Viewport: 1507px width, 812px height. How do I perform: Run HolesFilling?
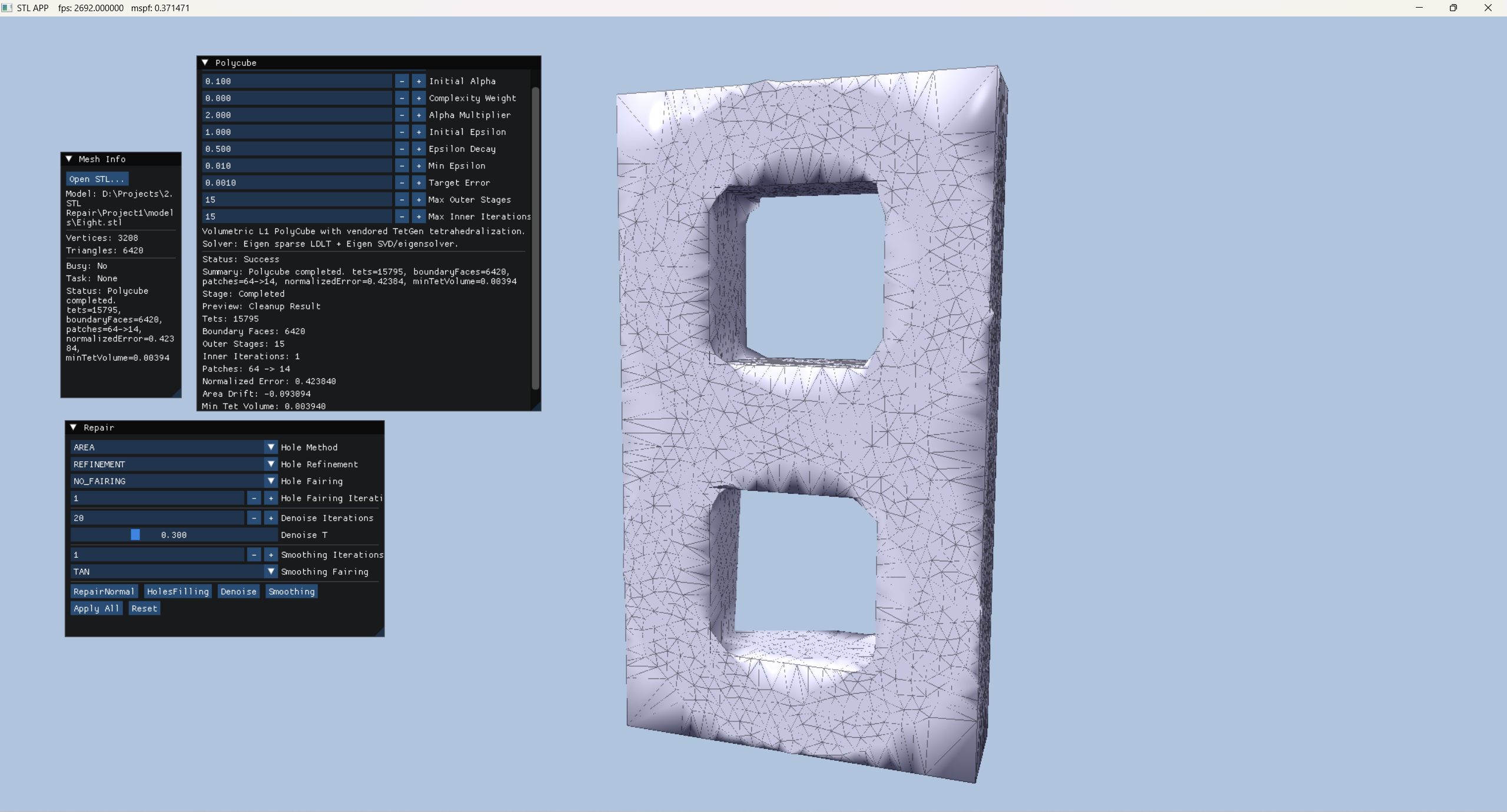pos(178,591)
